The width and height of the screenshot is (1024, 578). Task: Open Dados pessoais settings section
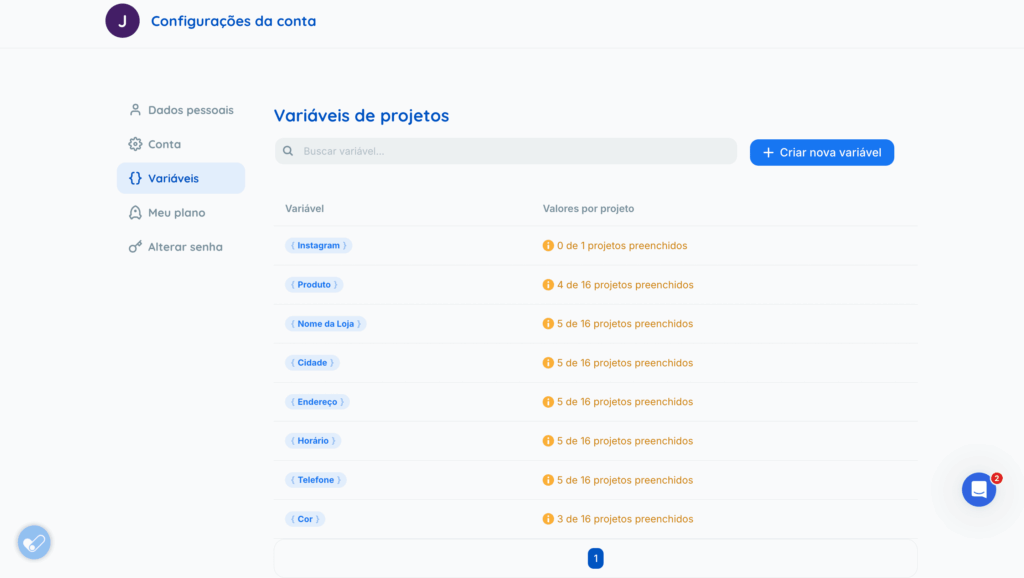190,110
